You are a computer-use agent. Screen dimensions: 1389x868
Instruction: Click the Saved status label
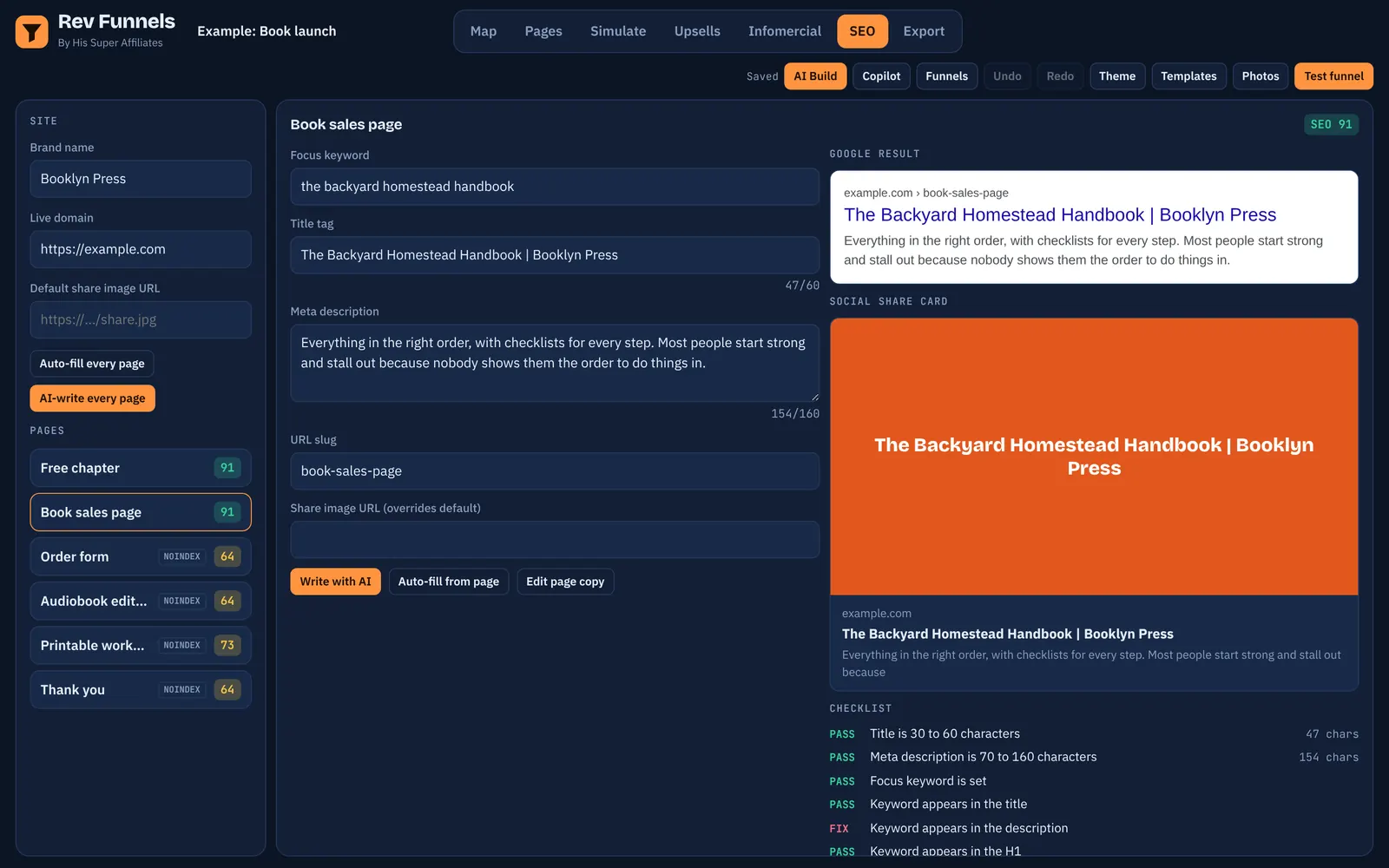(762, 76)
